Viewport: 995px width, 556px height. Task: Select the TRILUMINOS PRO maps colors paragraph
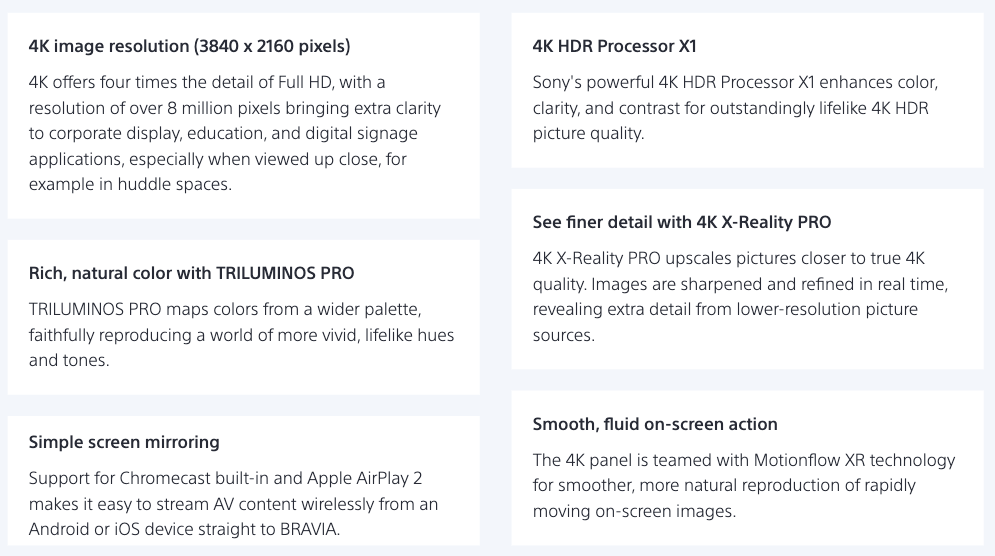241,334
